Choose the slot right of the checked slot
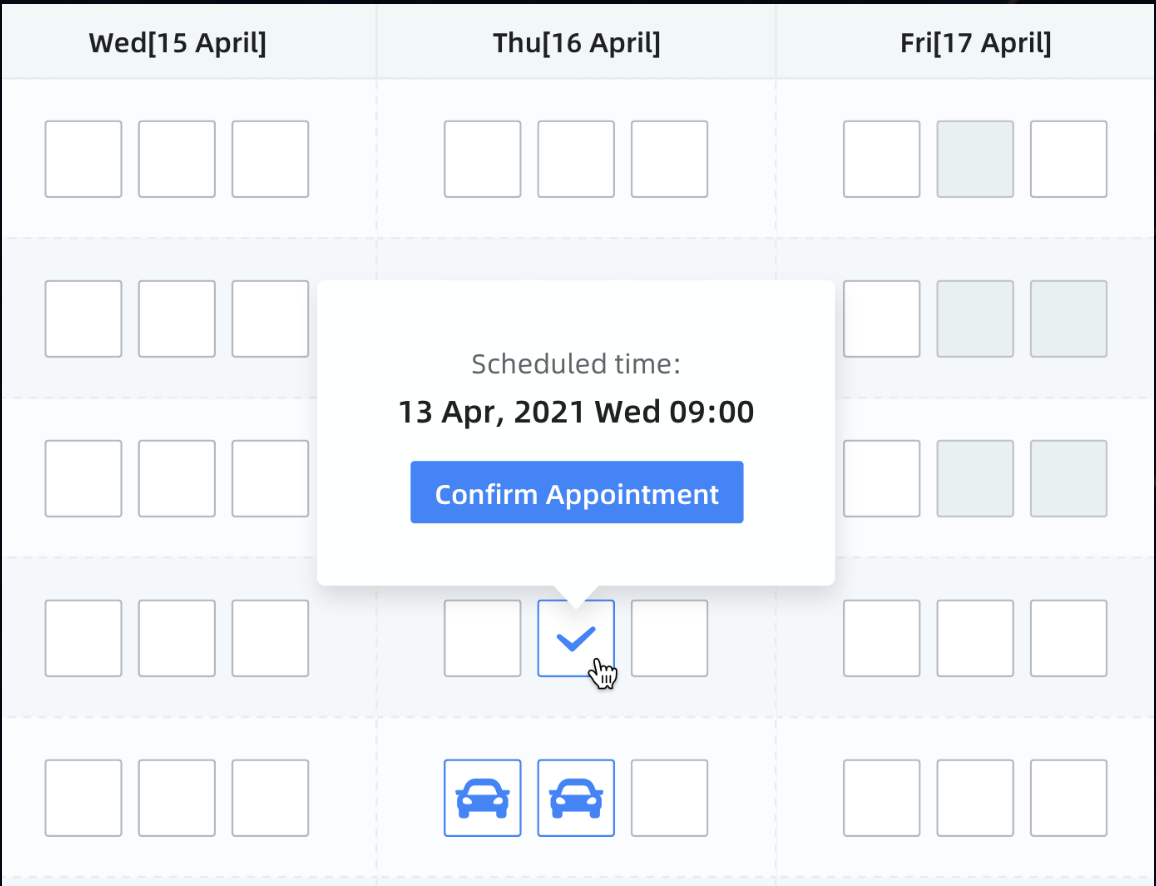1156x886 pixels. 670,638
